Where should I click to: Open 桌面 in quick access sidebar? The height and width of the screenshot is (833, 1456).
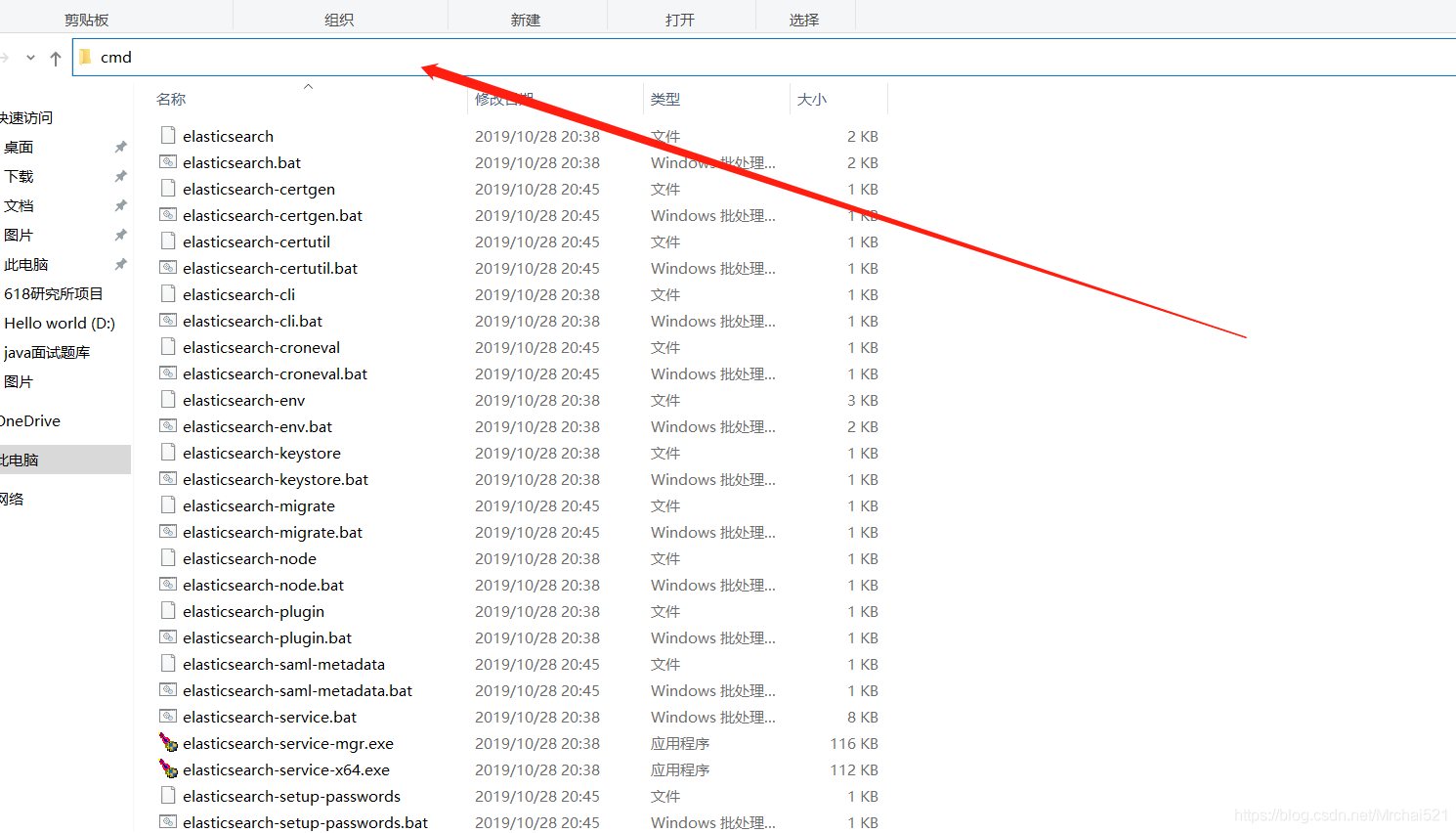(x=19, y=147)
